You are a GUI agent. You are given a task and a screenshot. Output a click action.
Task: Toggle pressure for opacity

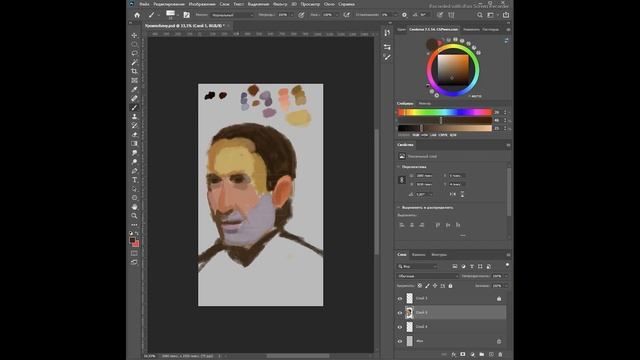click(x=301, y=15)
